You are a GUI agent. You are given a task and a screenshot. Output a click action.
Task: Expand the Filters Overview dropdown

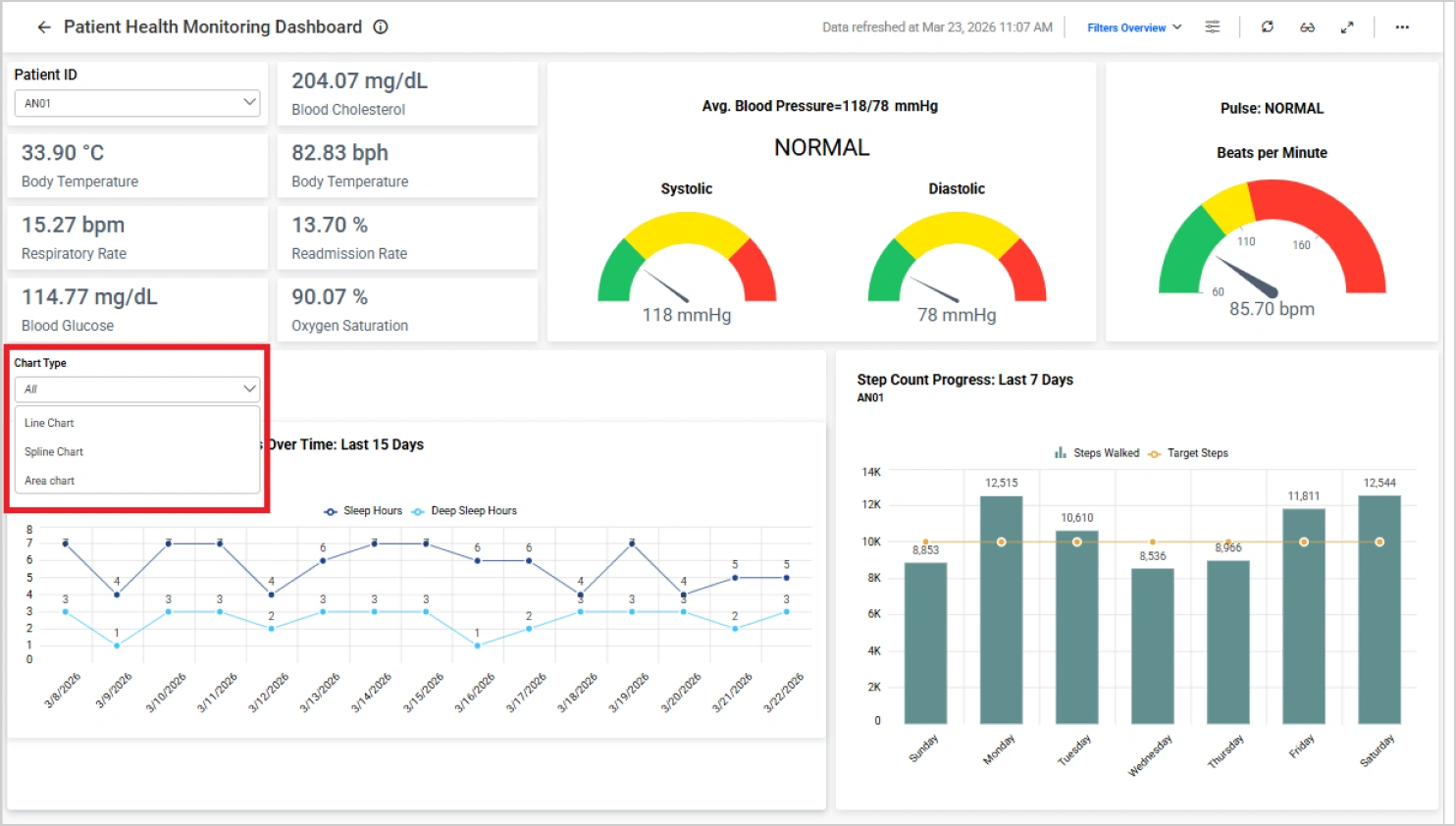click(1134, 27)
